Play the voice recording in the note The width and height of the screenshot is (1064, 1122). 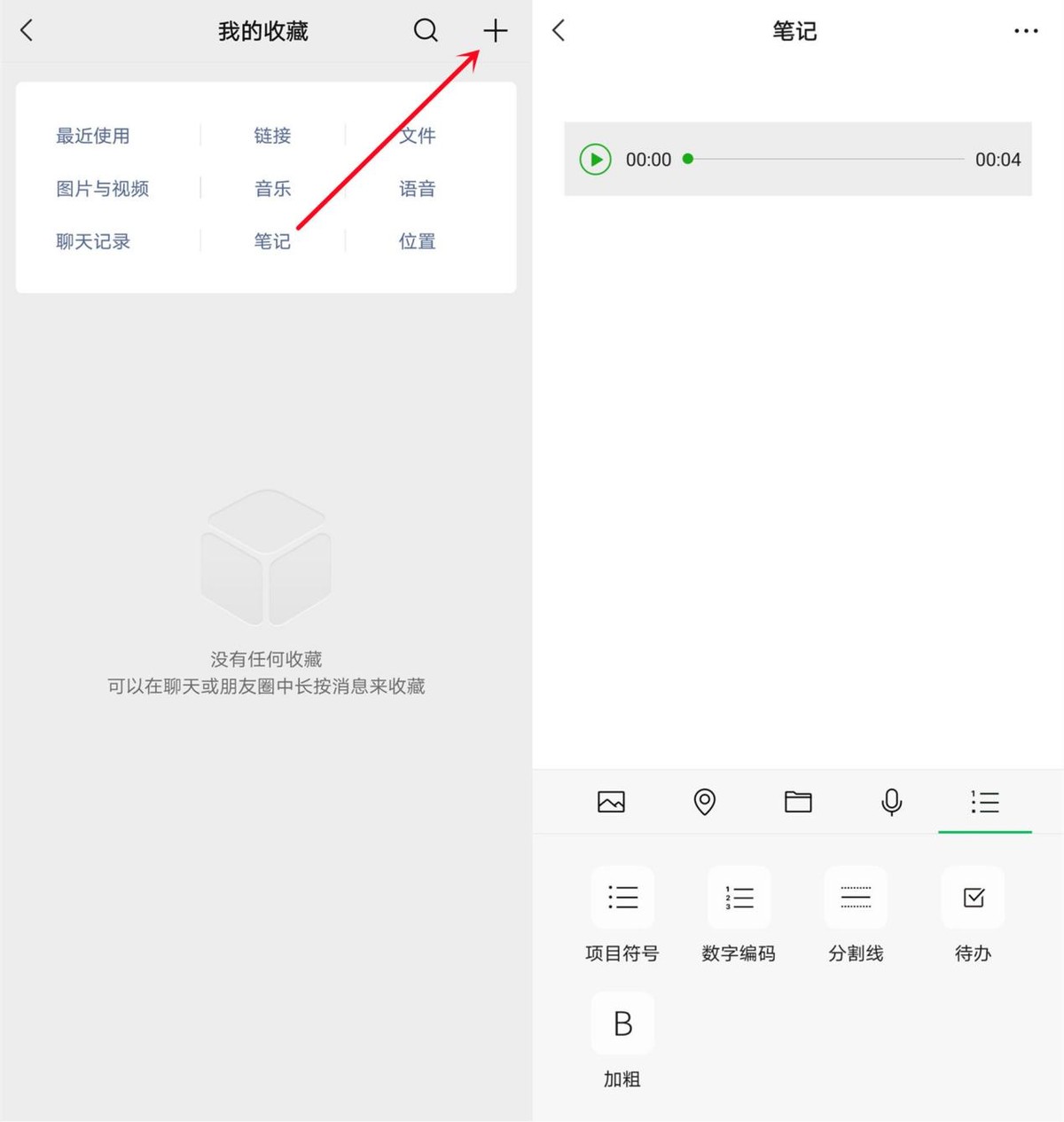(595, 160)
